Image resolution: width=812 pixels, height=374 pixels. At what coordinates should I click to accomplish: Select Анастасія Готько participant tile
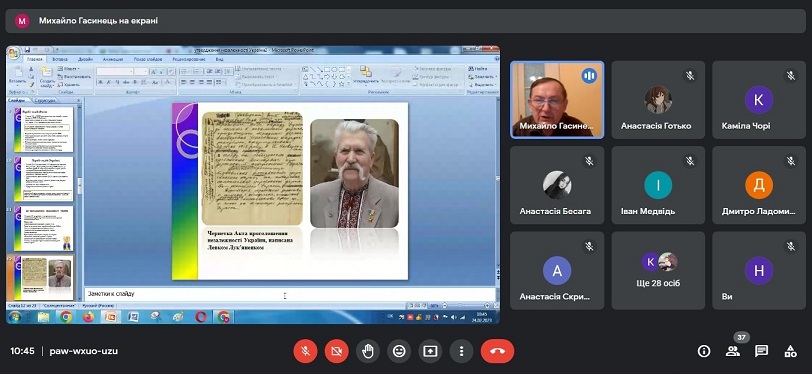[658, 100]
